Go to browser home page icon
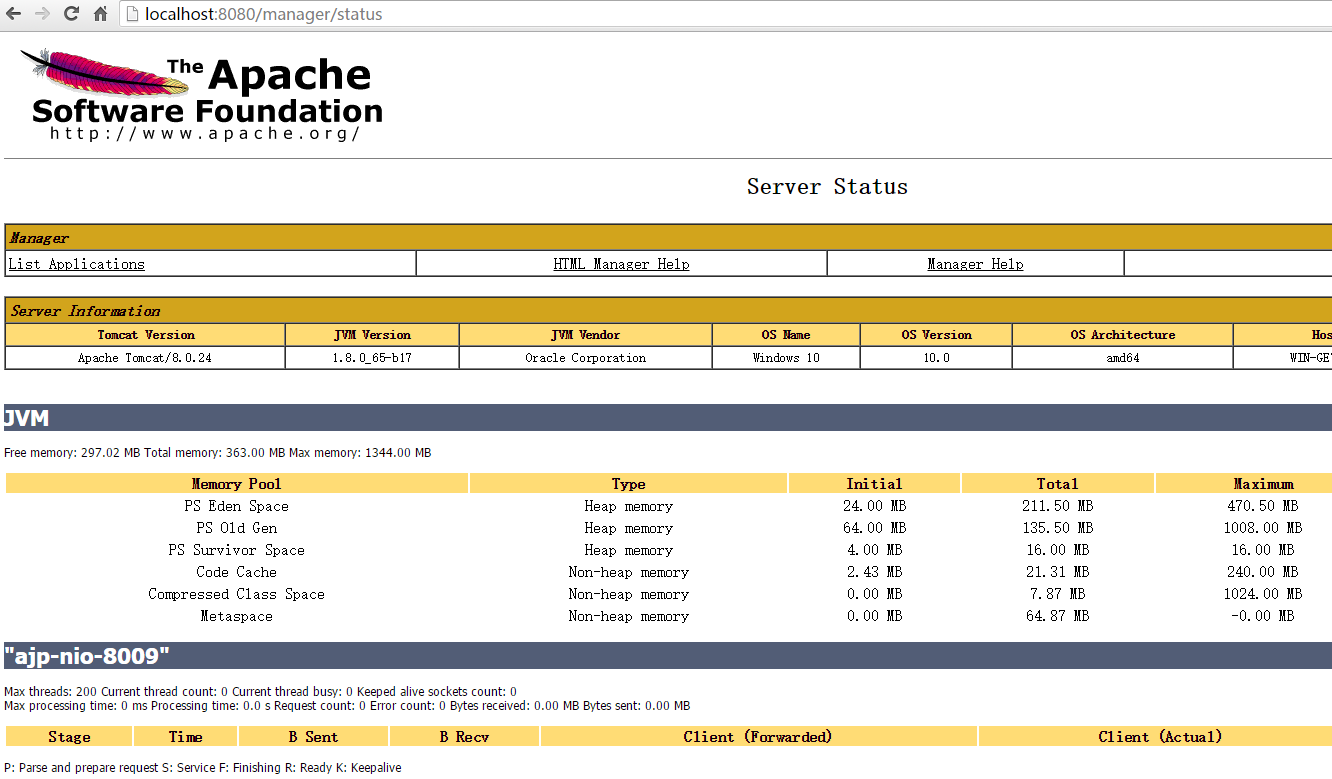The image size is (1332, 779). [x=100, y=14]
